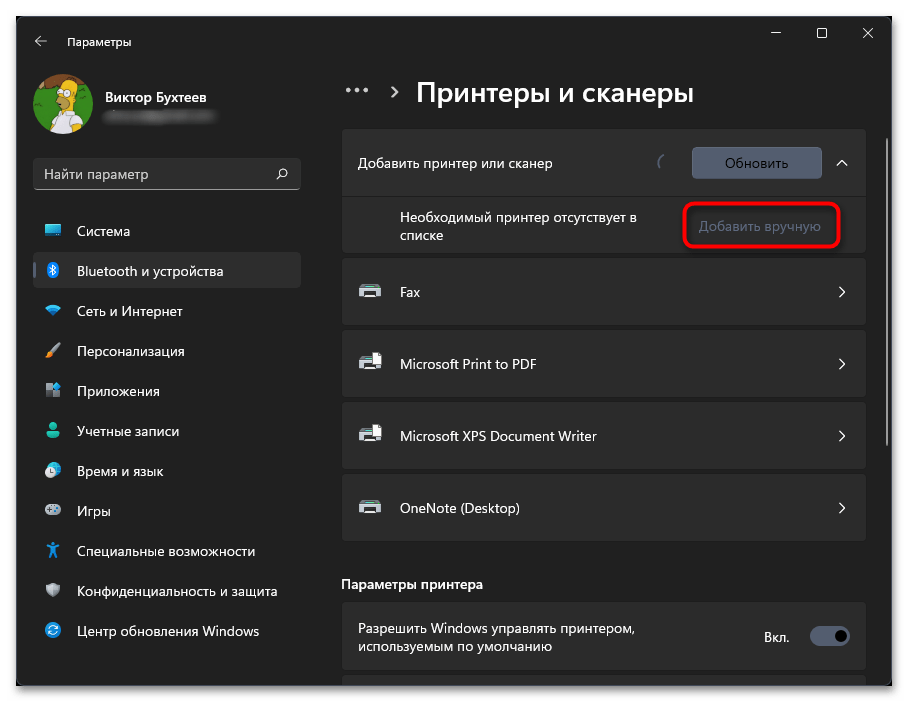Click the OneNote (Desktop) printer icon

click(370, 507)
